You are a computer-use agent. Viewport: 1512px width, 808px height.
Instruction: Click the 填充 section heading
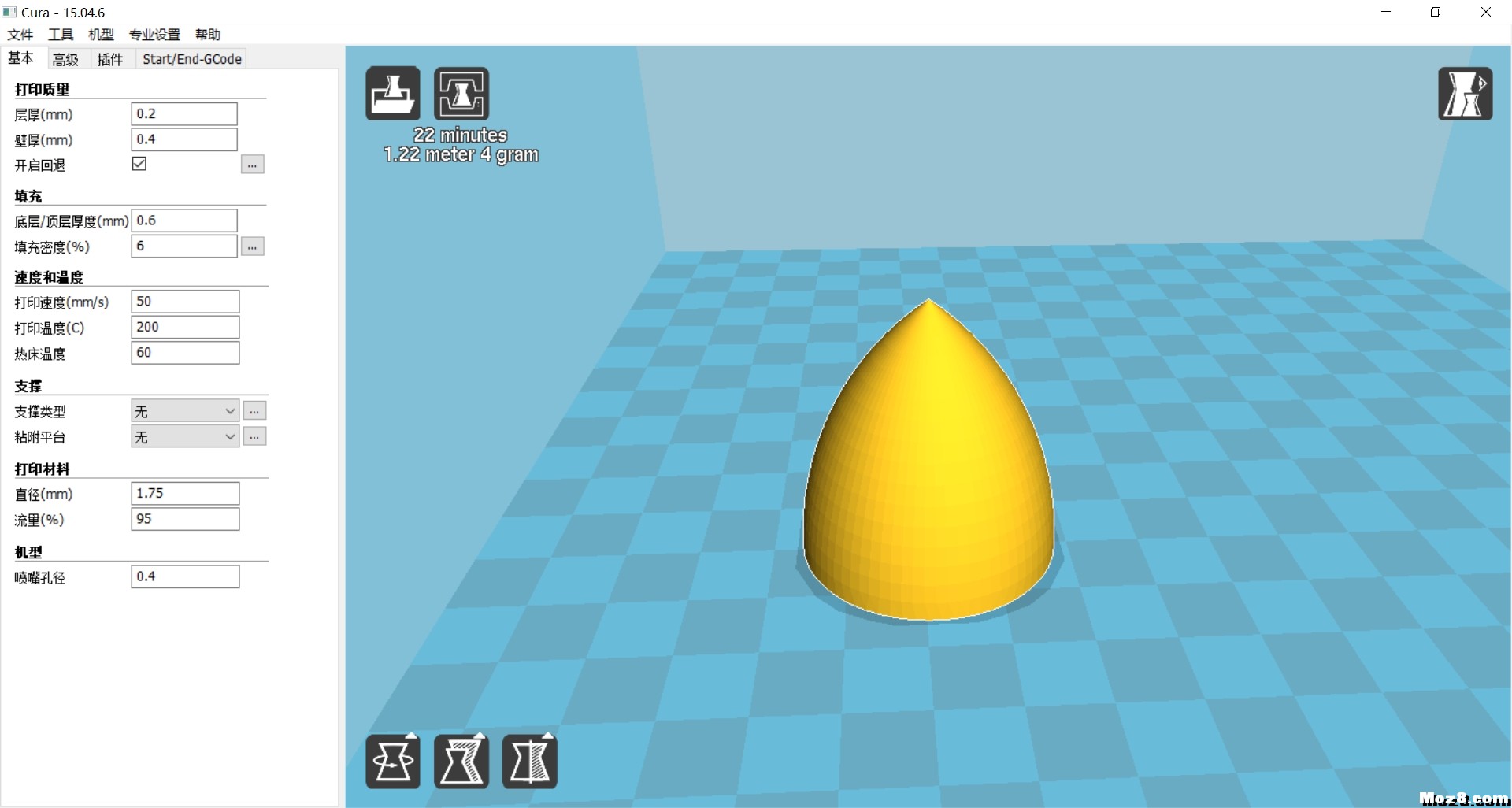[x=28, y=196]
